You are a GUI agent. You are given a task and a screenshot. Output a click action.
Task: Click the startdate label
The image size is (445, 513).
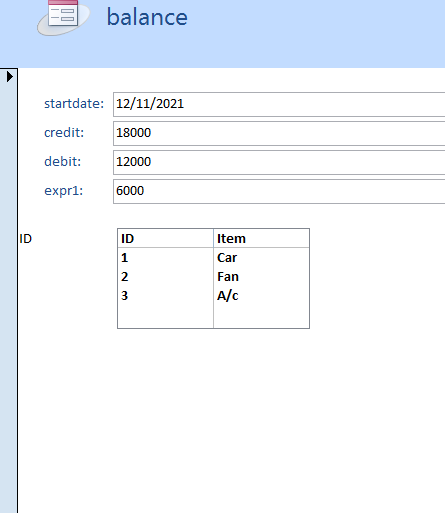[74, 104]
